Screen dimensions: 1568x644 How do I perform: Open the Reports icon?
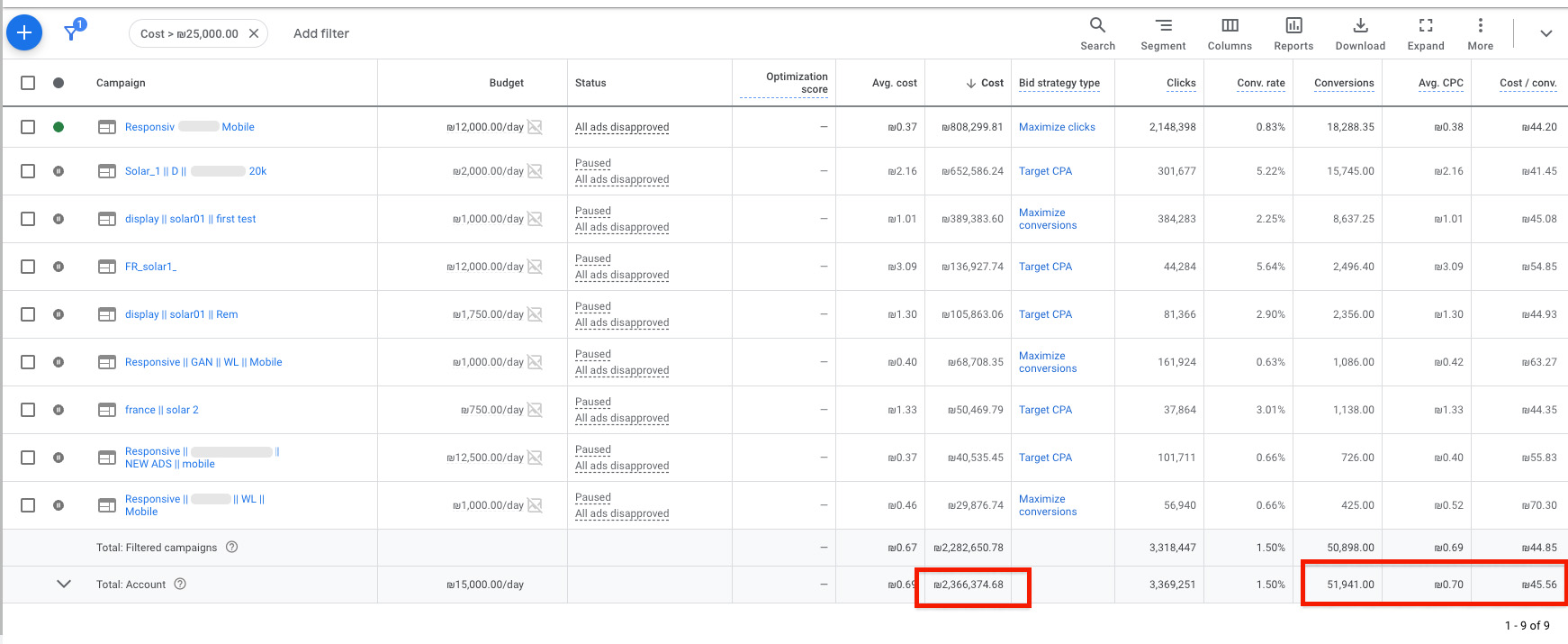[1293, 33]
